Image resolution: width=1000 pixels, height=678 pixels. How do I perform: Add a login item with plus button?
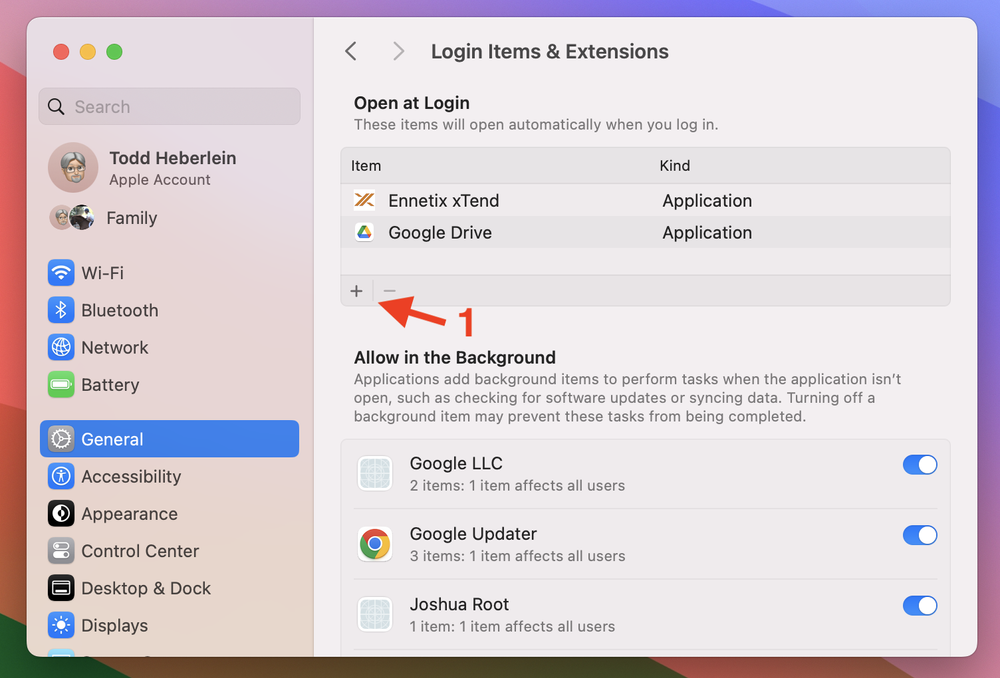tap(357, 291)
